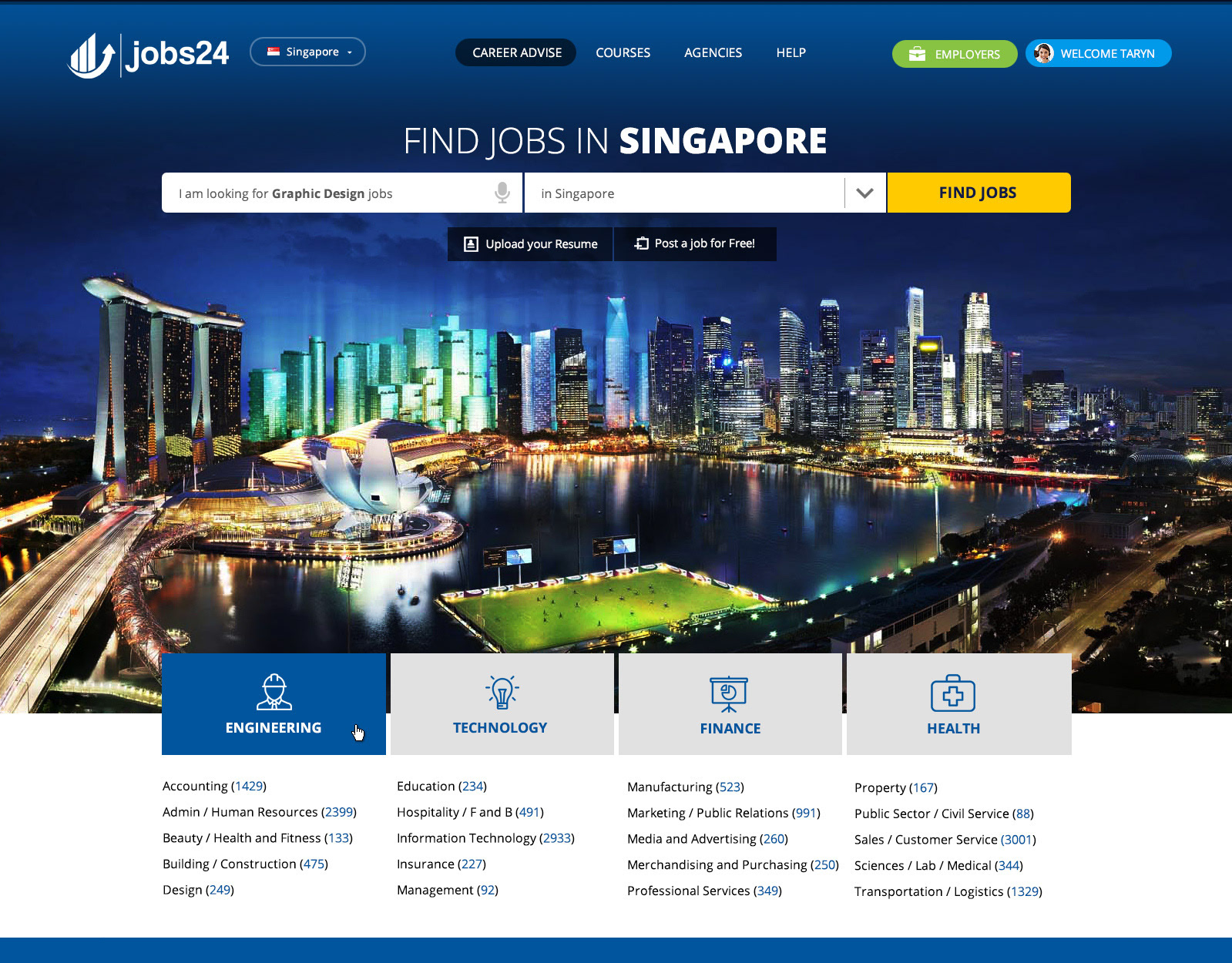The height and width of the screenshot is (963, 1232).
Task: Open the Agencies menu item
Action: [713, 52]
